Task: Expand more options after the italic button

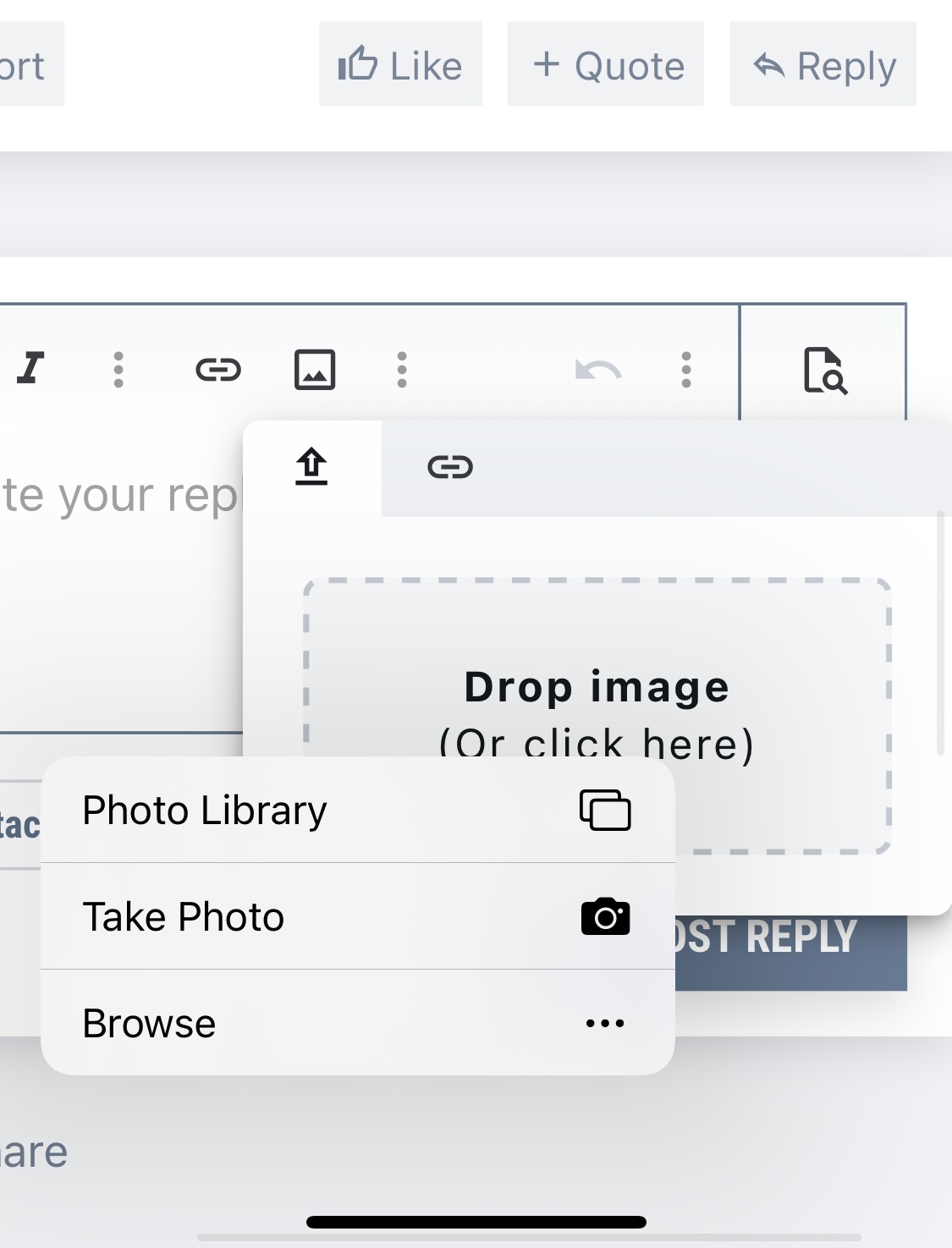Action: pyautogui.click(x=118, y=370)
